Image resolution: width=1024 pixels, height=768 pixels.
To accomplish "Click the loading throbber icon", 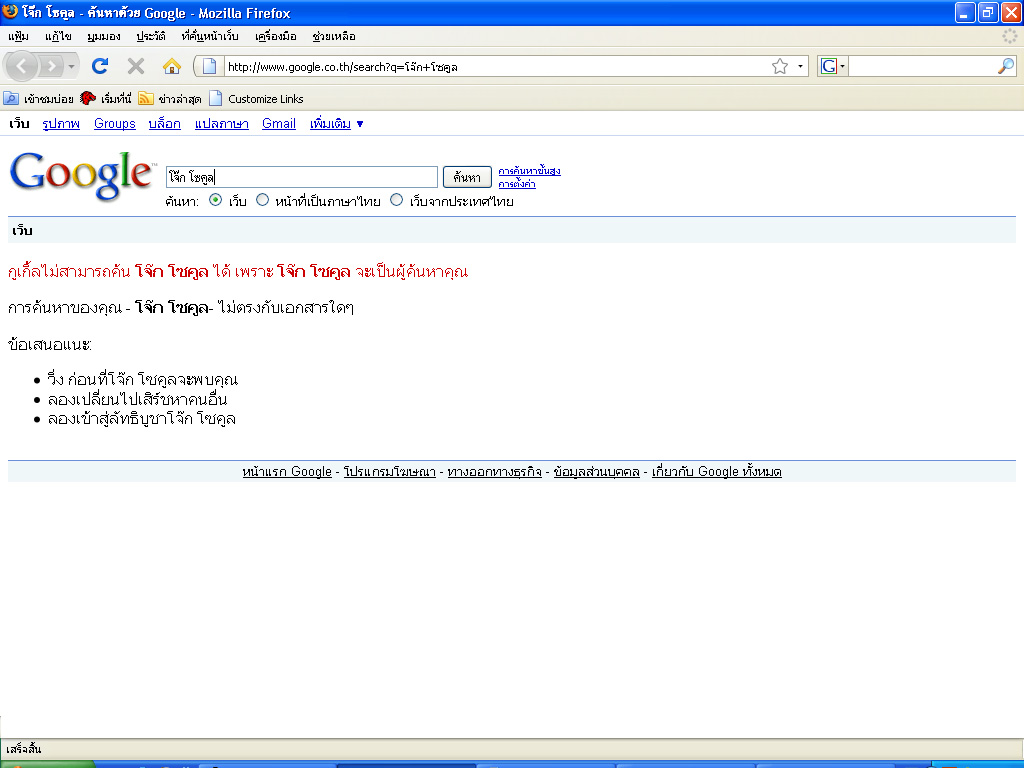I will [x=1010, y=37].
